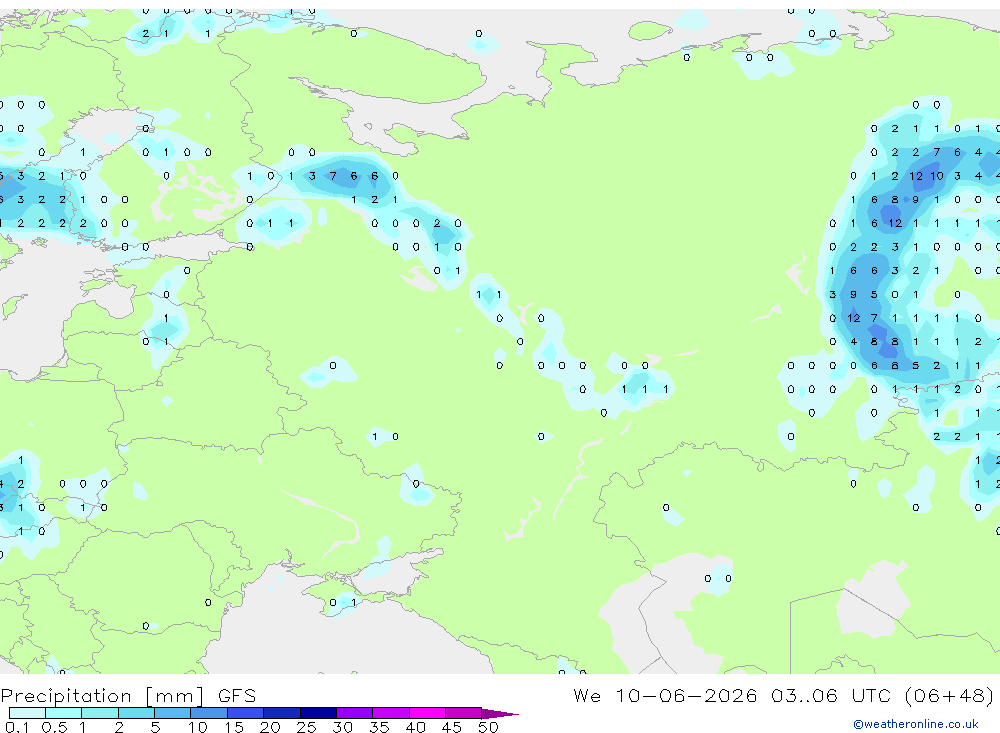Select the 2–5 mm legend color swatch
The width and height of the screenshot is (1000, 733).
tap(136, 713)
